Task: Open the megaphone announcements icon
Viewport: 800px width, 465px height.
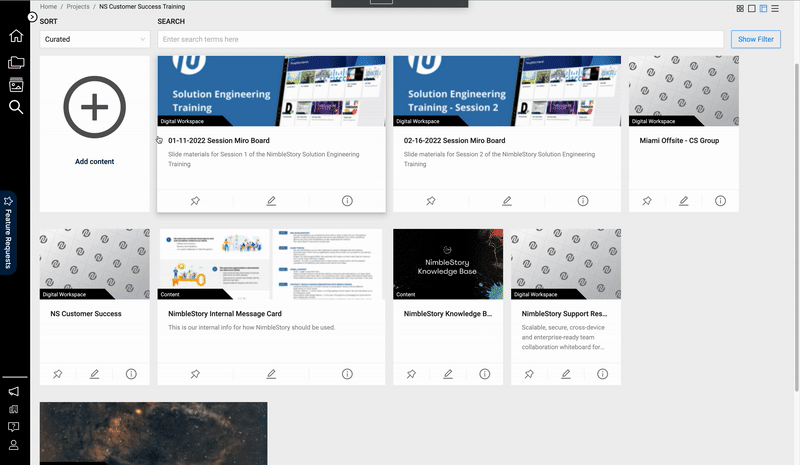Action: [x=14, y=391]
